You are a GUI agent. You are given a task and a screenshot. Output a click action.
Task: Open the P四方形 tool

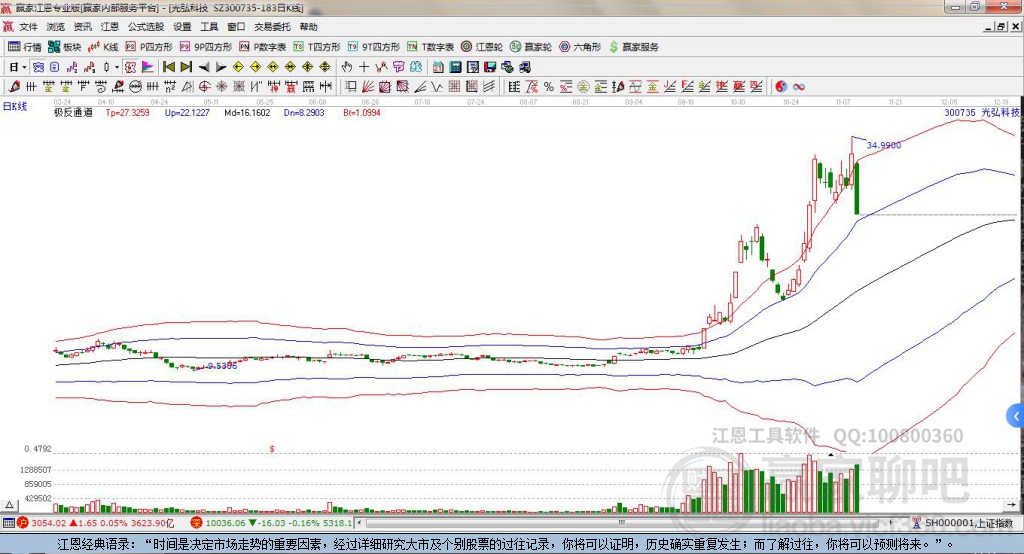pyautogui.click(x=149, y=47)
